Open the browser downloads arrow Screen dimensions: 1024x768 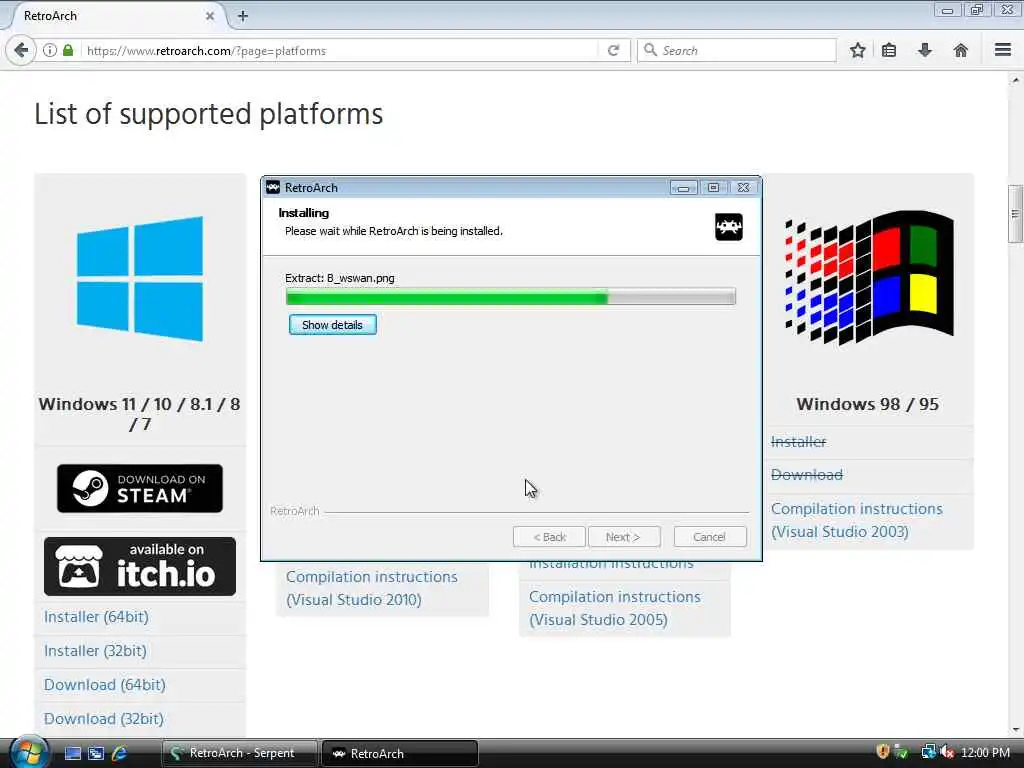coord(925,50)
